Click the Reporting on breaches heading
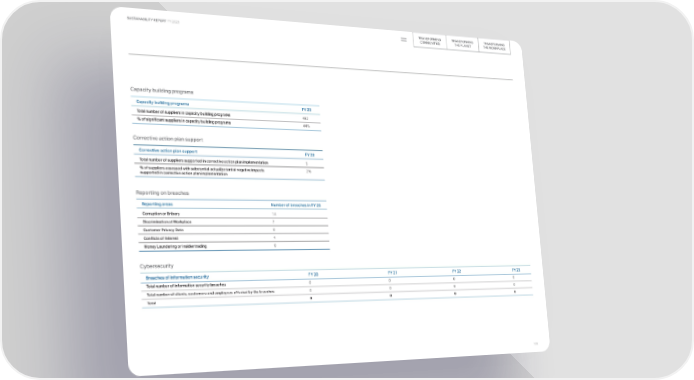This screenshot has height=380, width=694. pos(162,193)
